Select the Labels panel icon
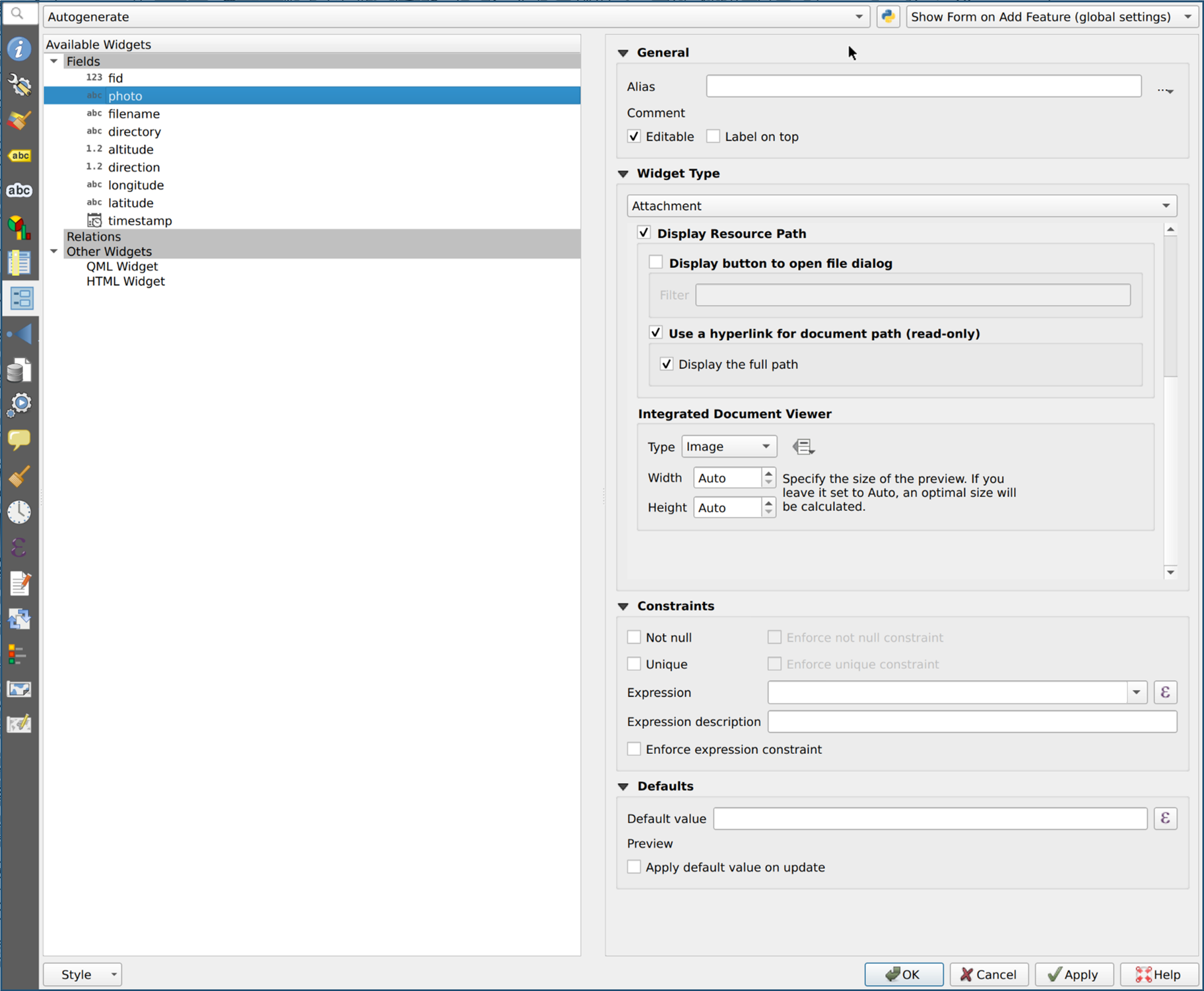 tap(19, 155)
